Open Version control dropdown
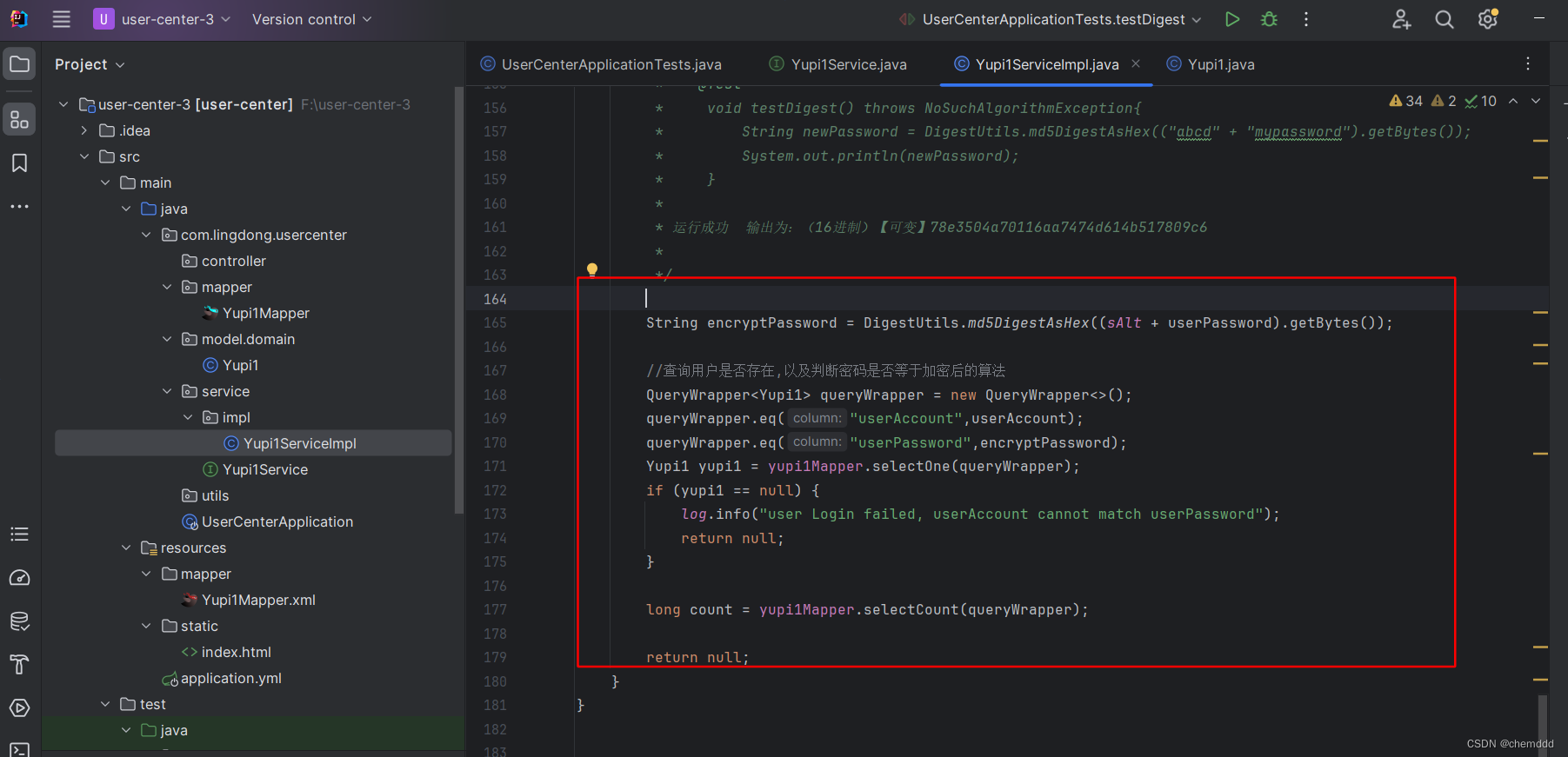This screenshot has height=757, width=1568. pyautogui.click(x=311, y=19)
